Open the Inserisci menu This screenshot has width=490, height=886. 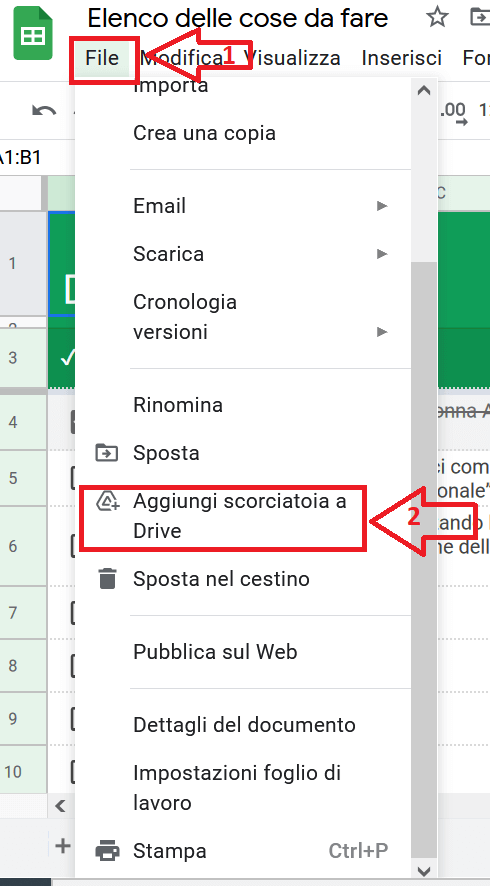(x=401, y=58)
